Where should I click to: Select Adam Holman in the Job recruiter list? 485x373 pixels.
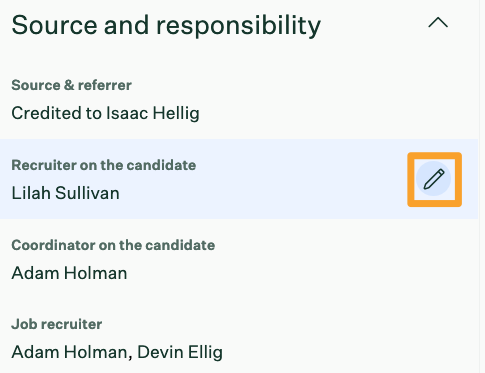point(69,352)
